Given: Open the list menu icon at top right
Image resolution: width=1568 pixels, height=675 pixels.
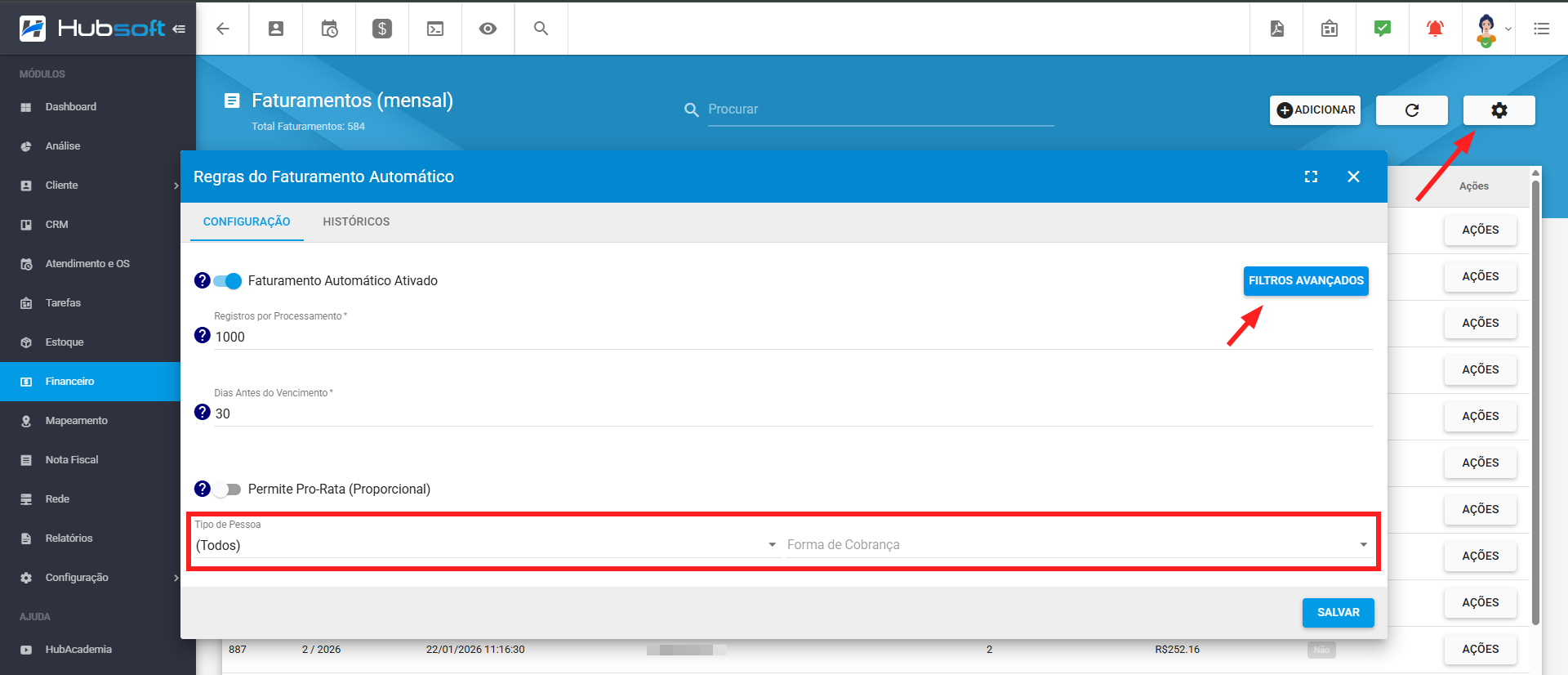Looking at the screenshot, I should point(1542,29).
